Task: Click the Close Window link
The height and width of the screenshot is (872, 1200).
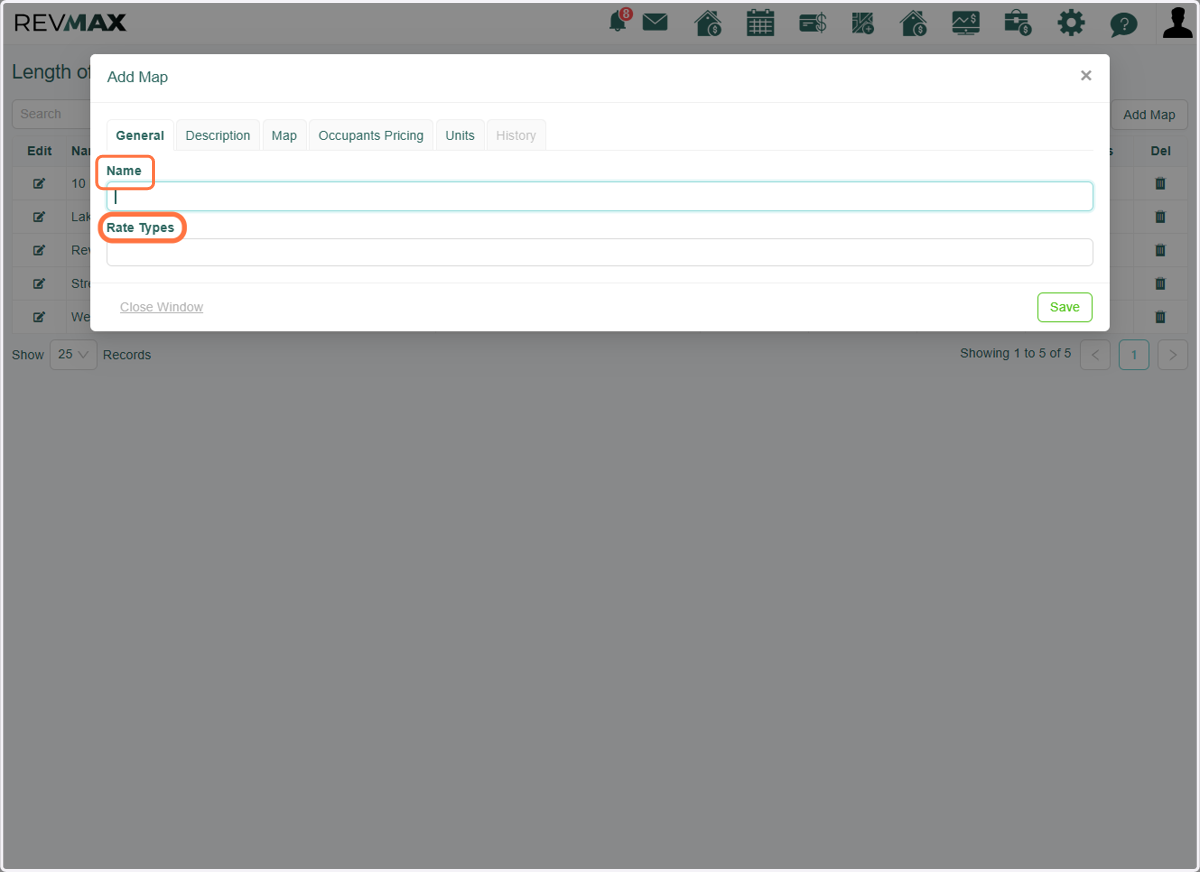Action: click(x=161, y=307)
